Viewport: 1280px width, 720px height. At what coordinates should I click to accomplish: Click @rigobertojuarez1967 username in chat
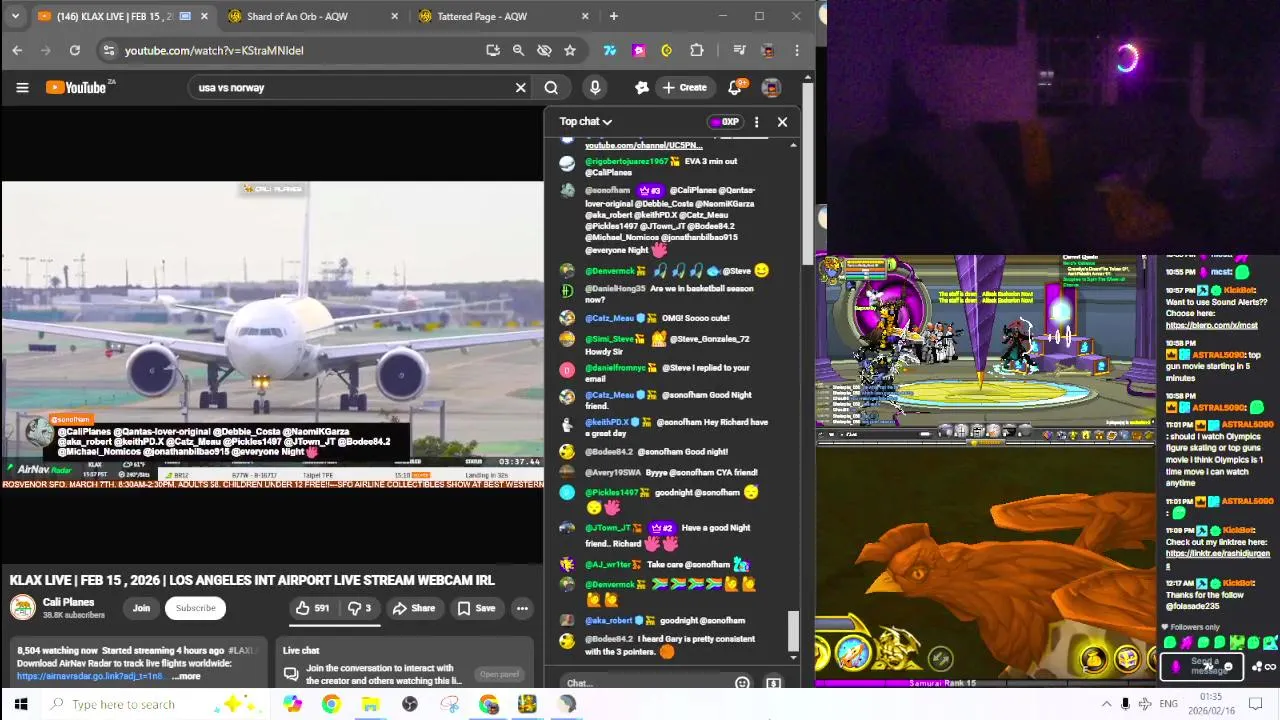coord(626,161)
